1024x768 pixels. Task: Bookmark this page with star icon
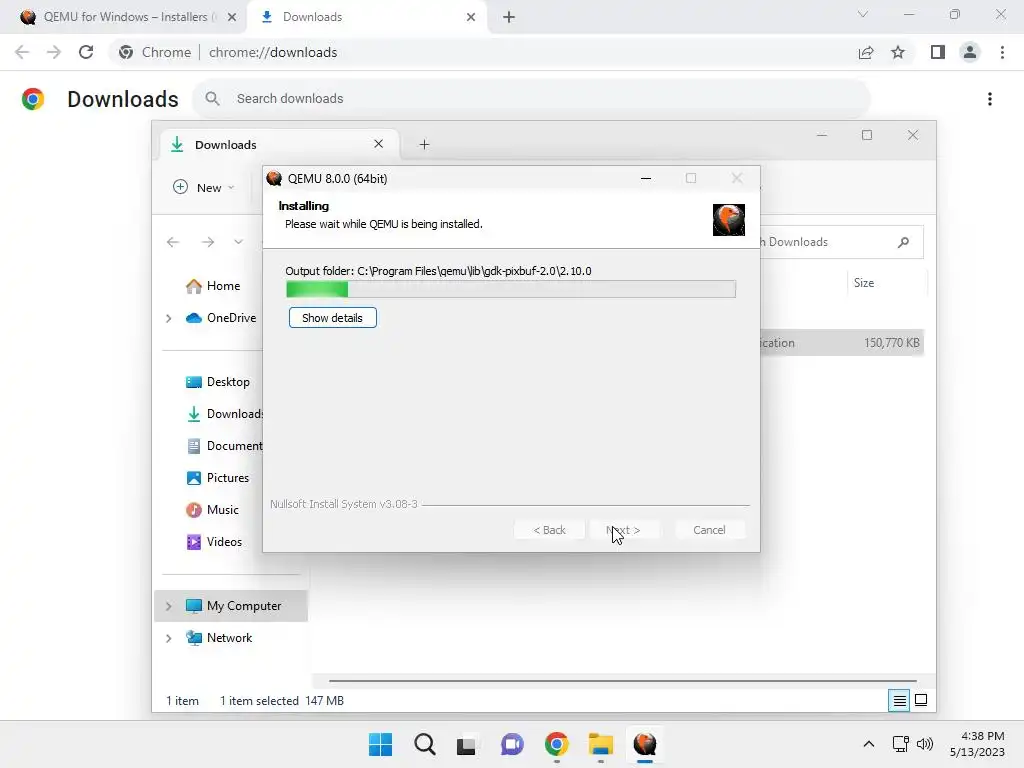pos(898,52)
